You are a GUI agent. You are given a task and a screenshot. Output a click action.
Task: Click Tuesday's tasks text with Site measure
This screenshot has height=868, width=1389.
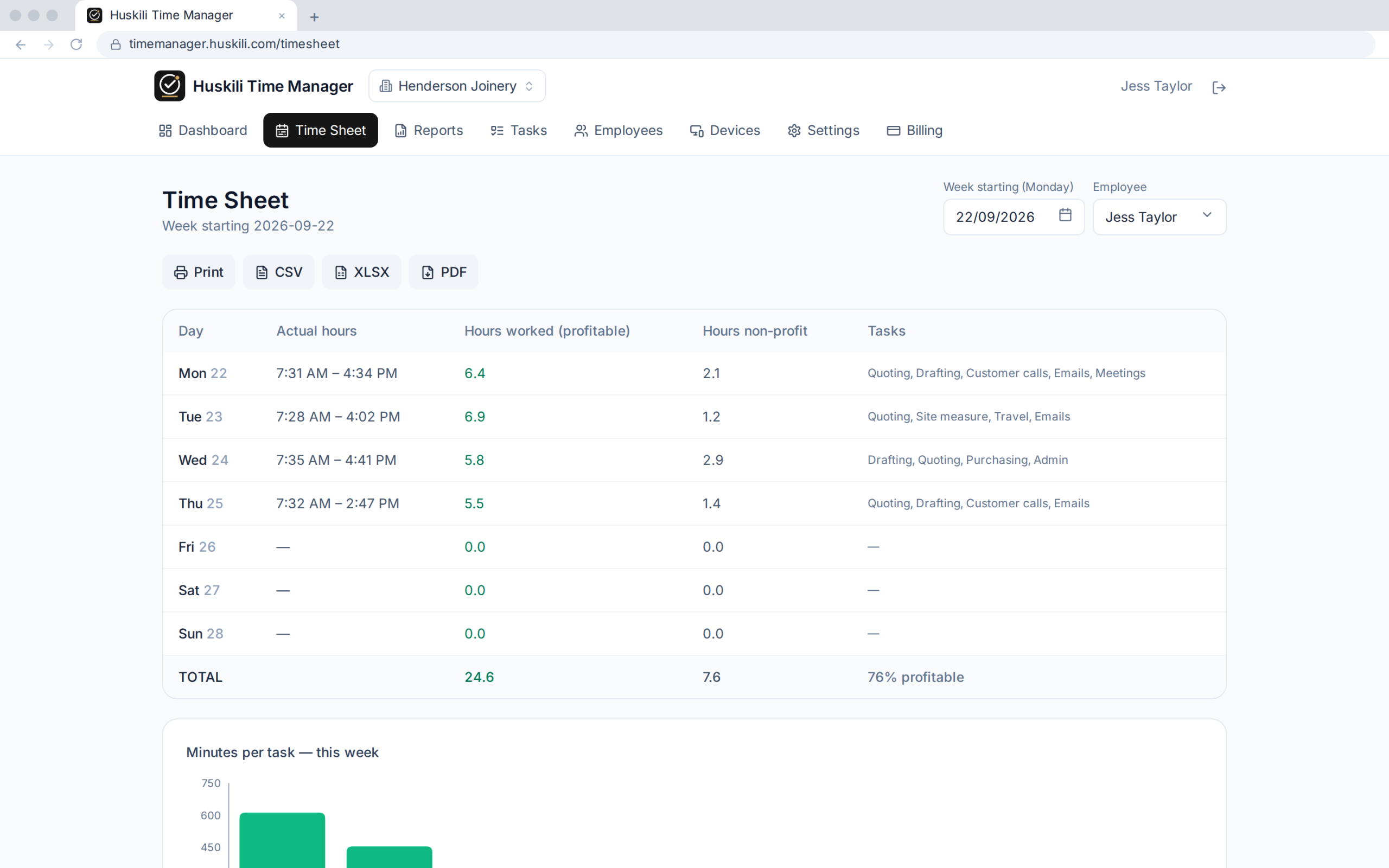click(969, 417)
